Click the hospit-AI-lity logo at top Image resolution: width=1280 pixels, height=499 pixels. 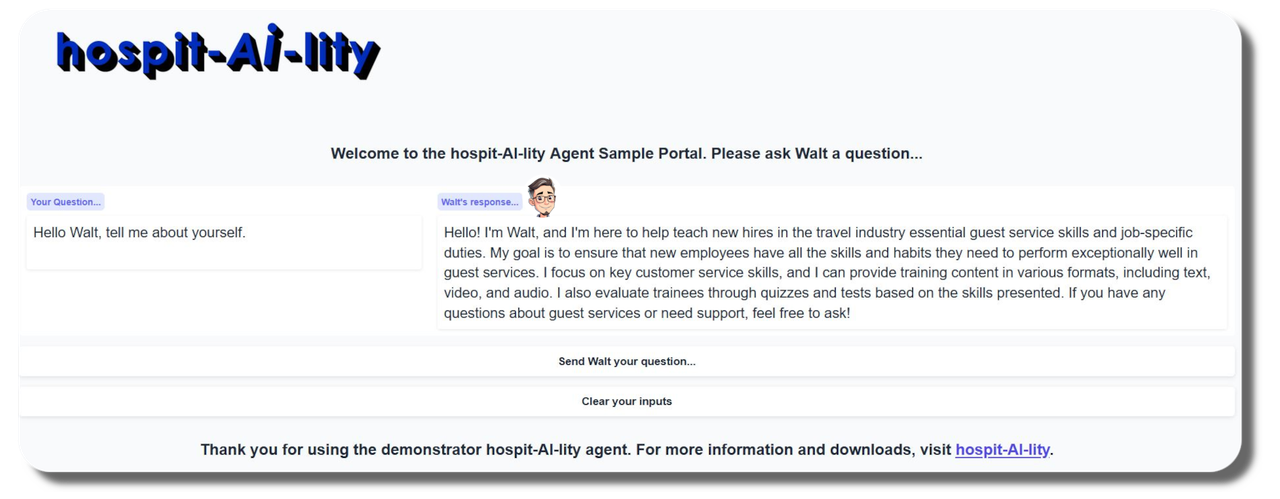(218, 53)
